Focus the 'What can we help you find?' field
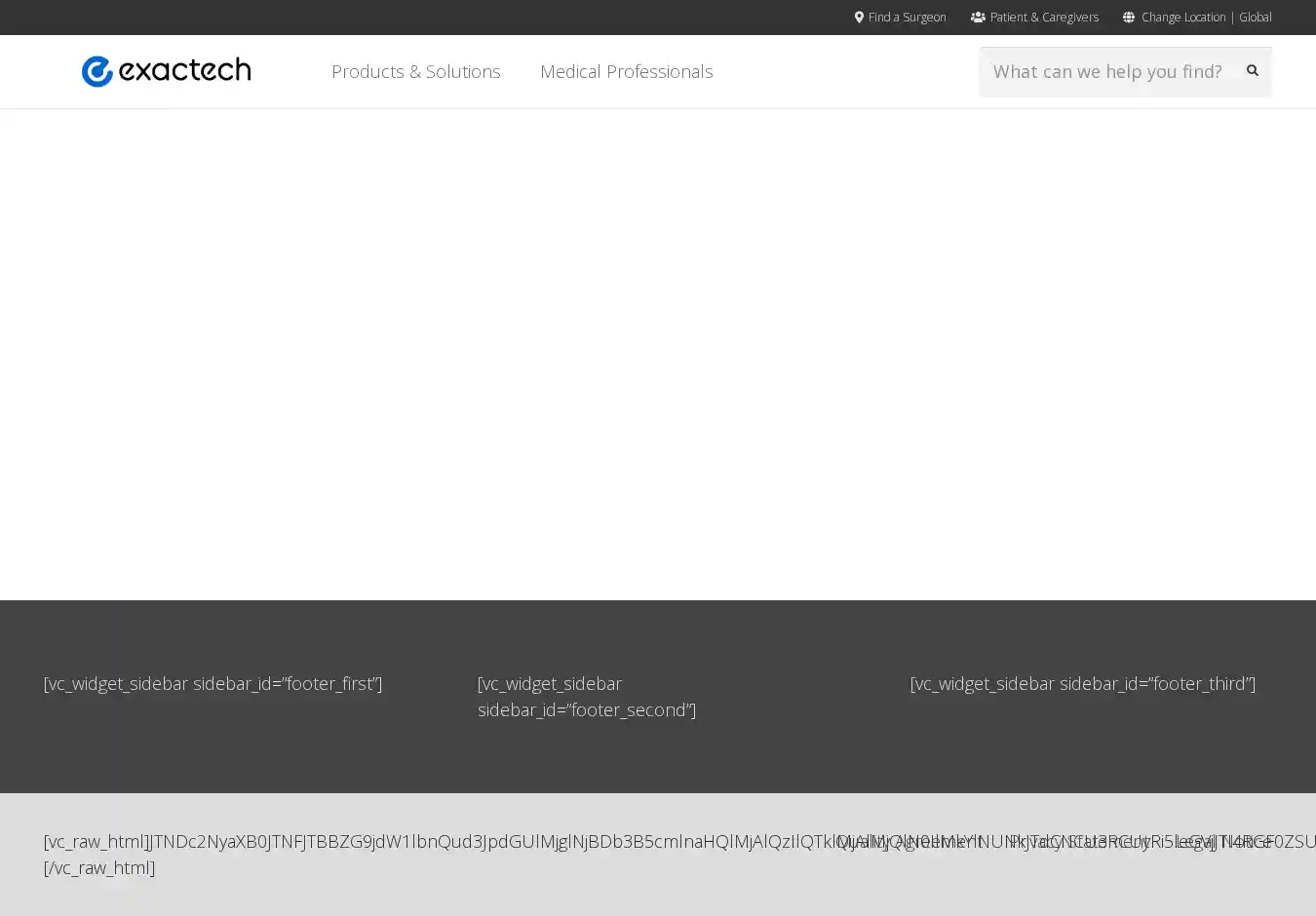 tap(1107, 71)
